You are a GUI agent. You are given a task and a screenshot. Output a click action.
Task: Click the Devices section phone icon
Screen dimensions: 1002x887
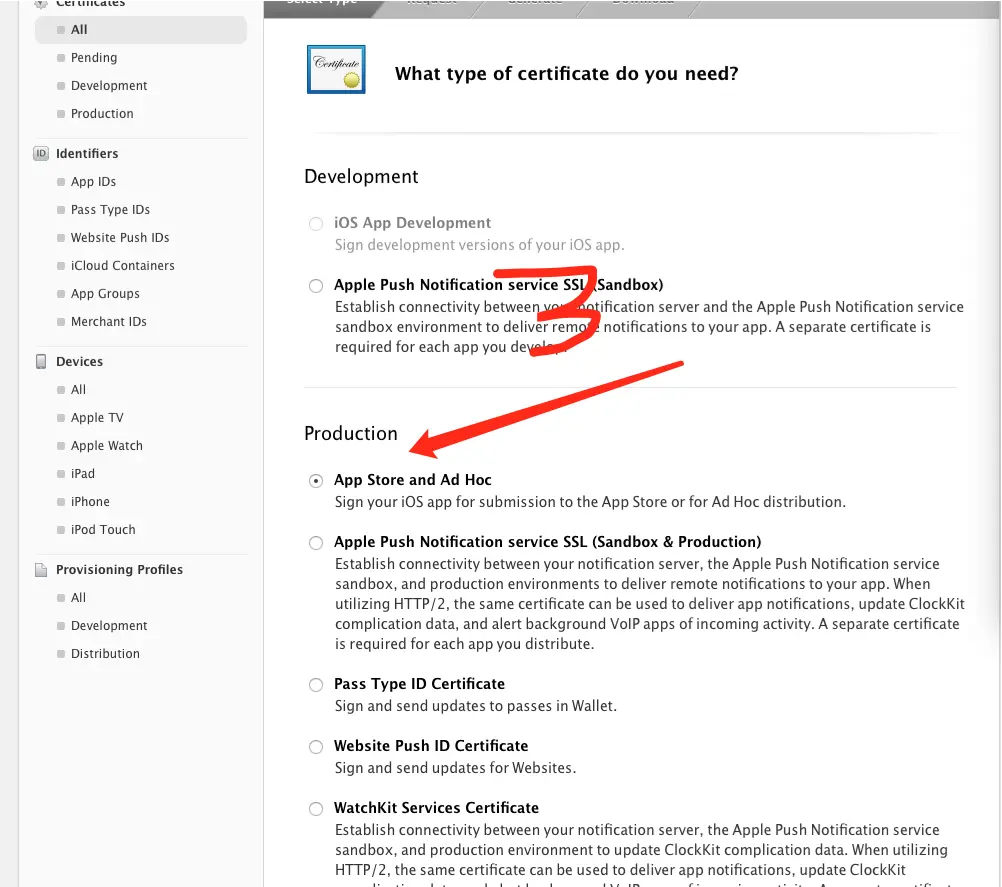[41, 362]
